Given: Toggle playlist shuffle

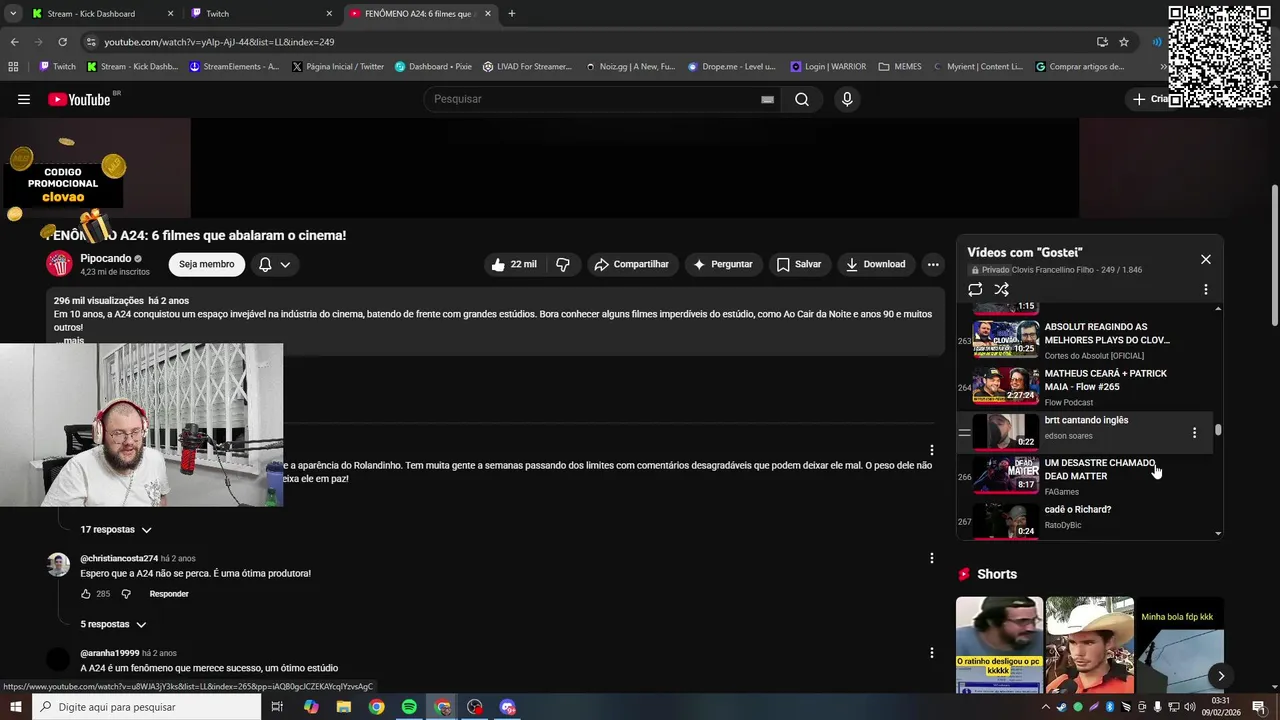Looking at the screenshot, I should pyautogui.click(x=1001, y=289).
